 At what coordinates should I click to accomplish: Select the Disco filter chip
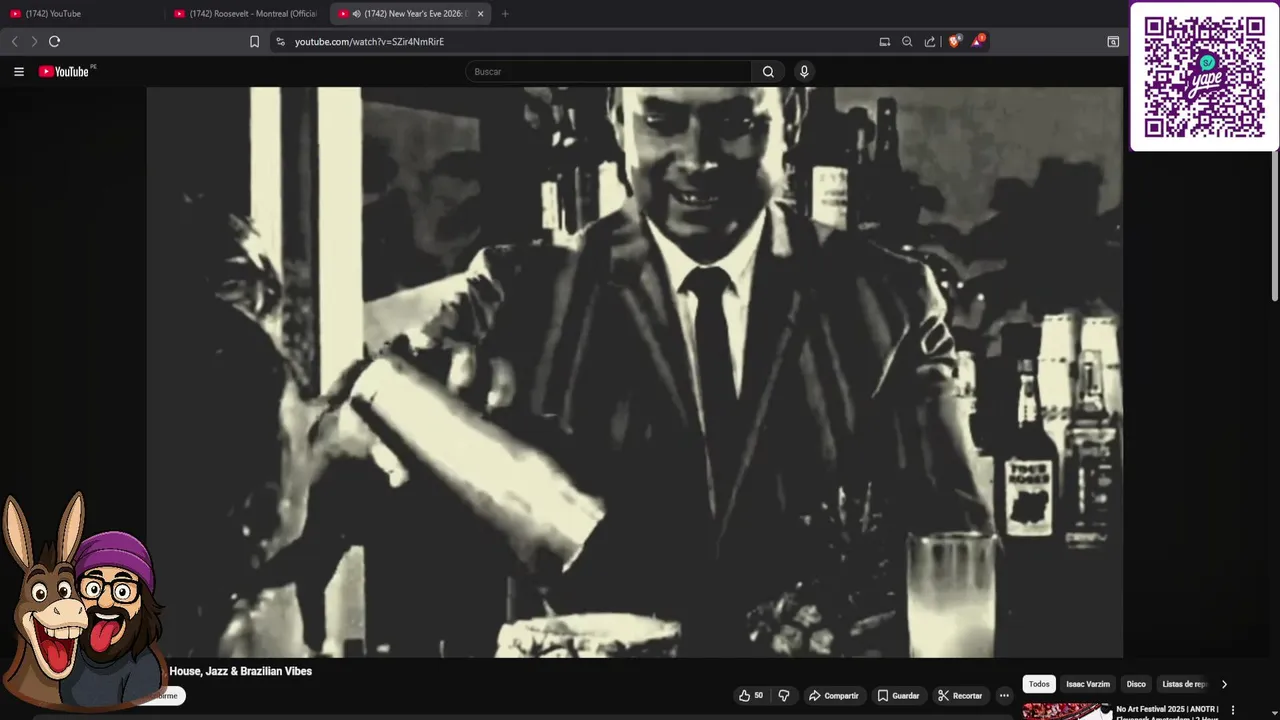(x=1136, y=684)
